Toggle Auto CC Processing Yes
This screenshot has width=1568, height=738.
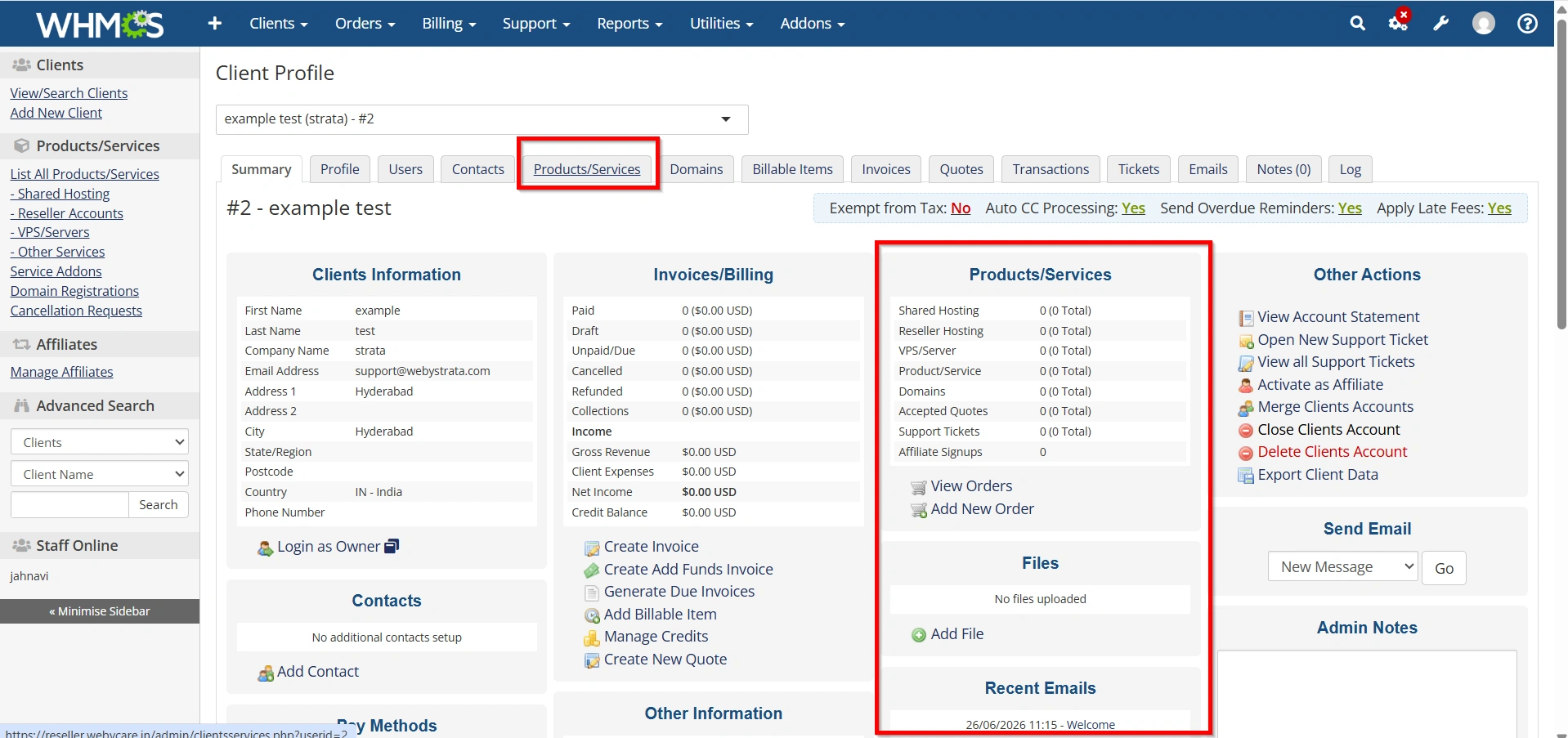pos(1133,208)
